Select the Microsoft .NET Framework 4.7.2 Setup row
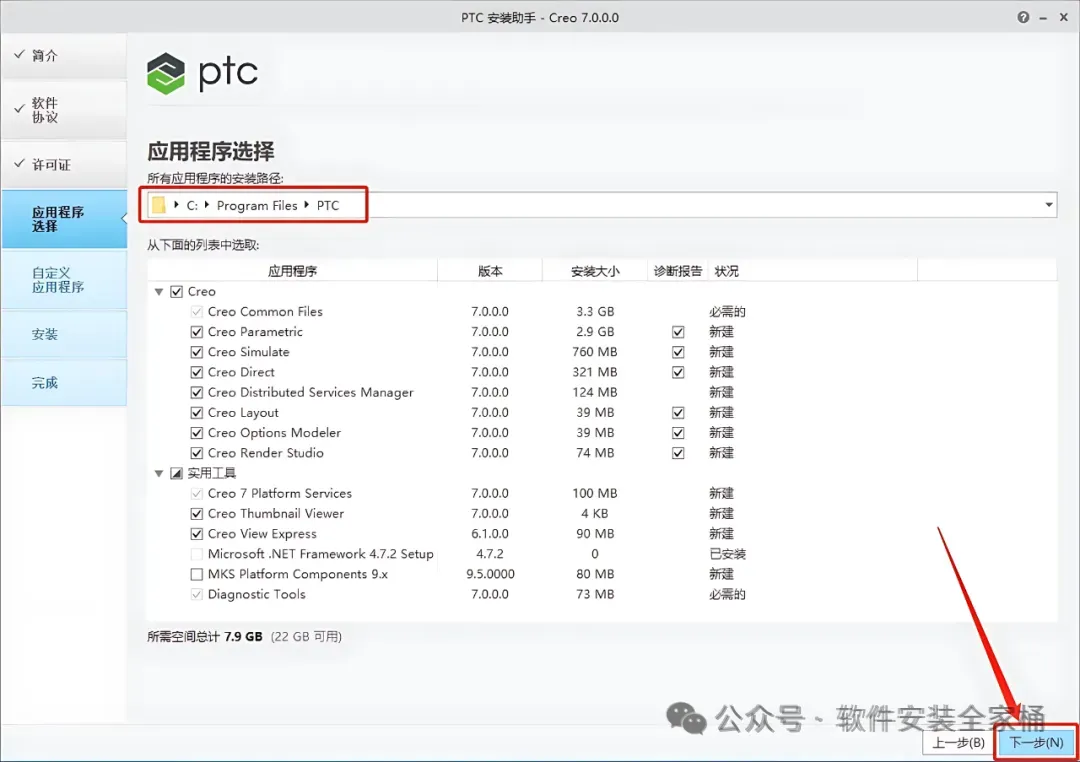 click(x=601, y=554)
